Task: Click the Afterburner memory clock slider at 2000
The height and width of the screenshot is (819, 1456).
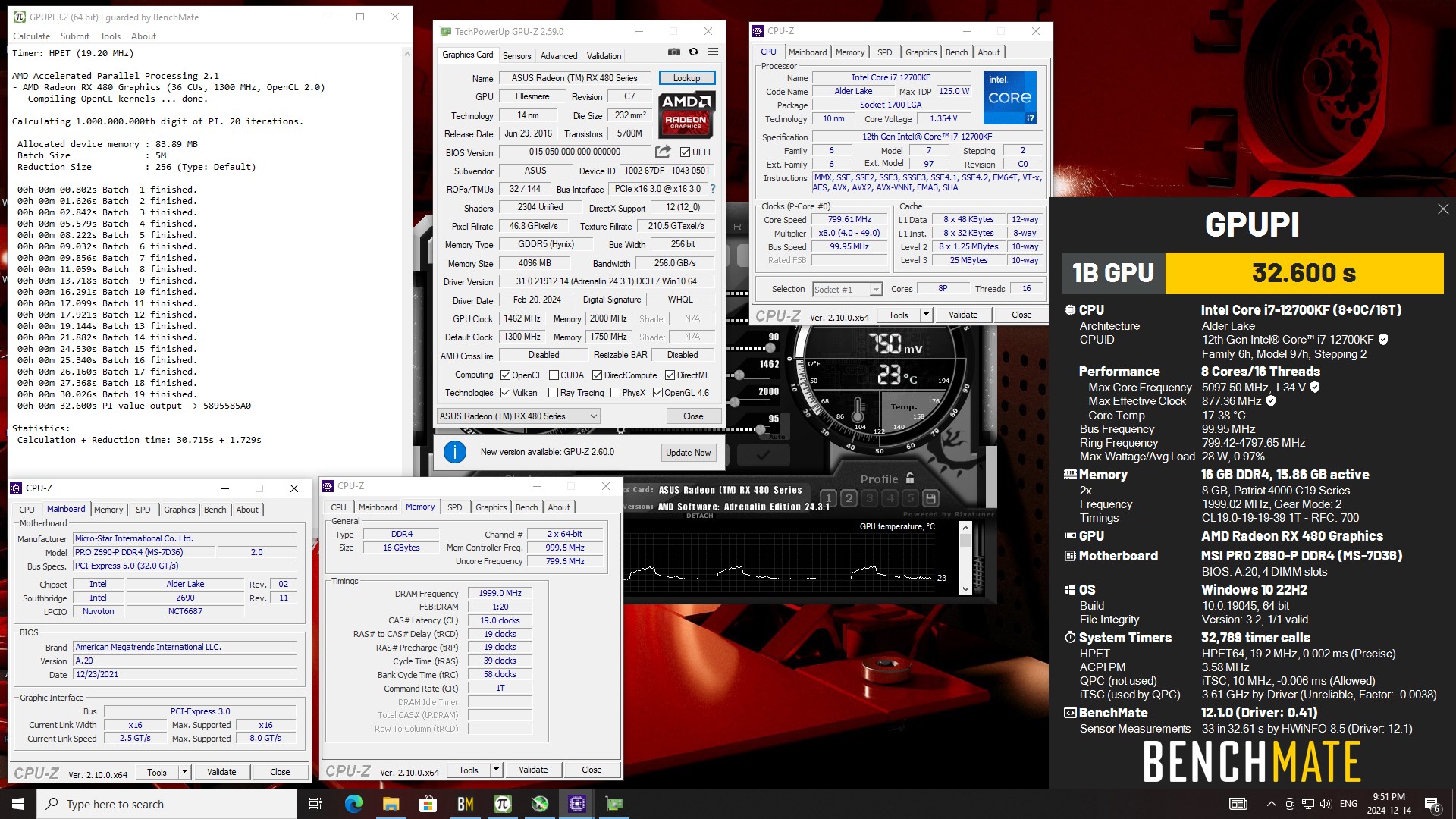Action: 734,403
